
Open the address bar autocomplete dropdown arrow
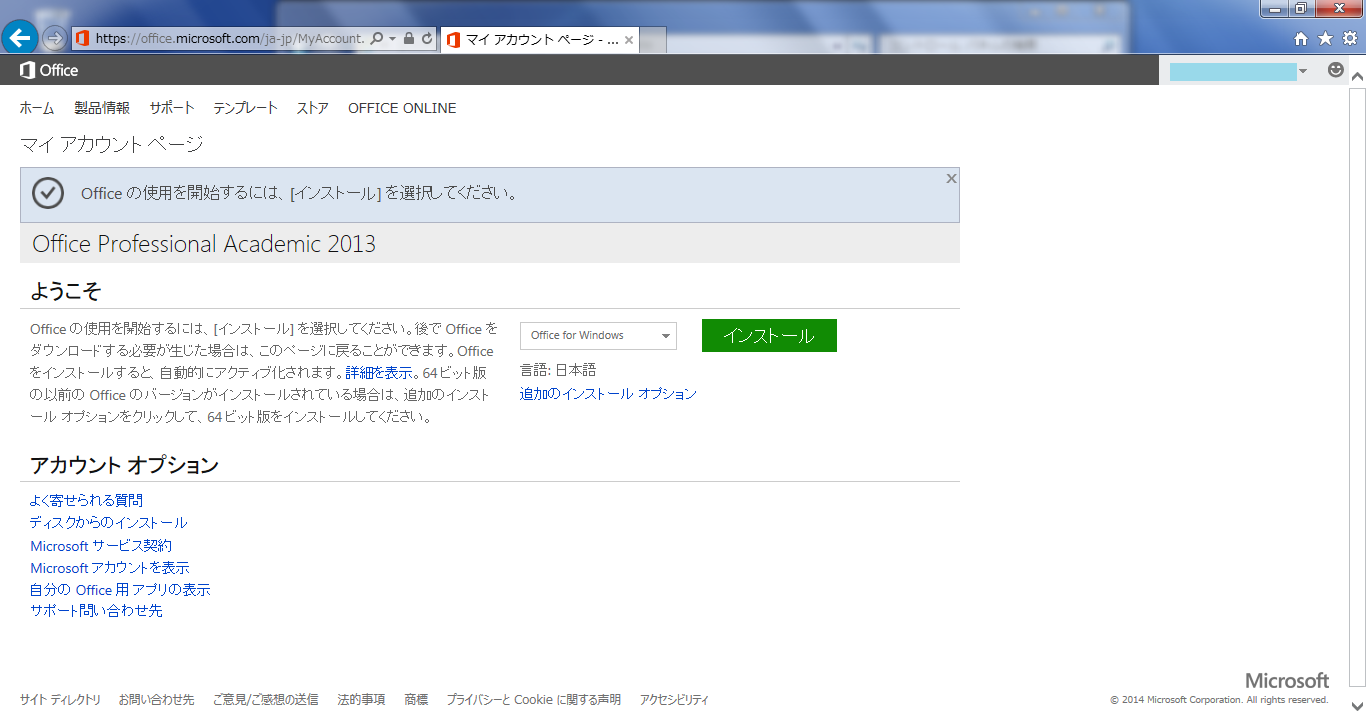tap(393, 39)
